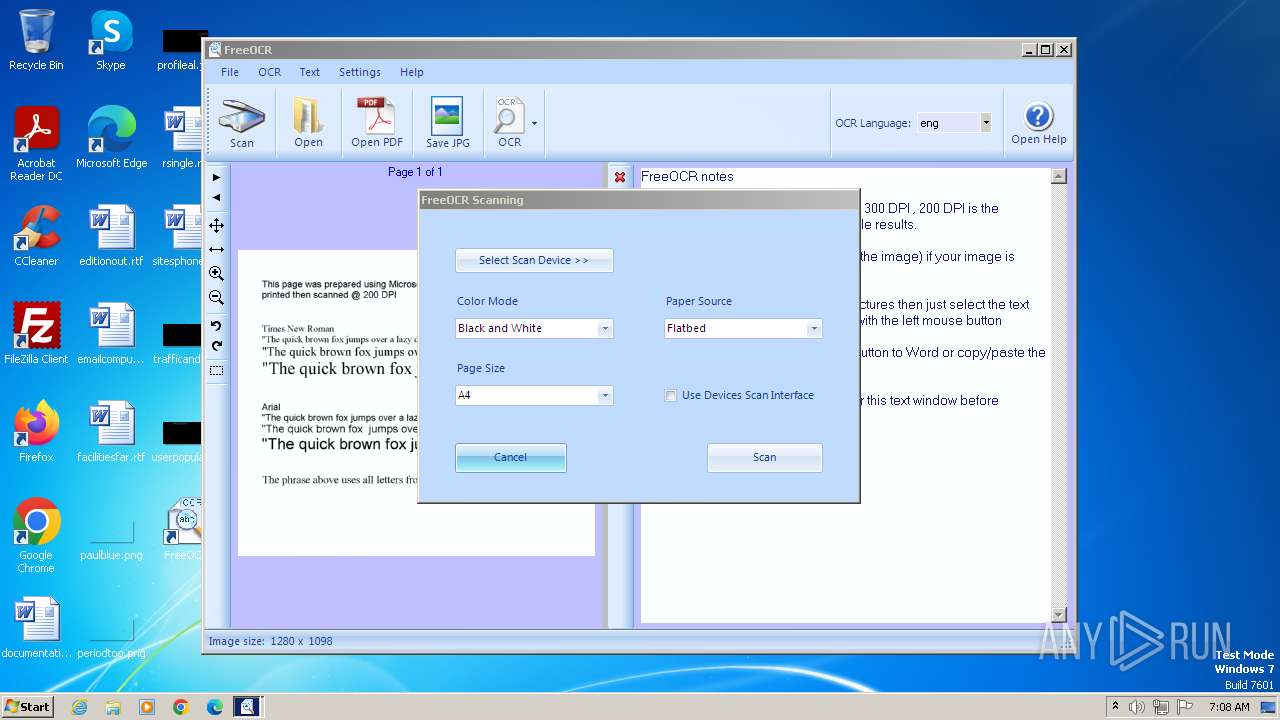This screenshot has height=720, width=1280.
Task: Select the emailcompu... desktop file
Action: point(111,334)
